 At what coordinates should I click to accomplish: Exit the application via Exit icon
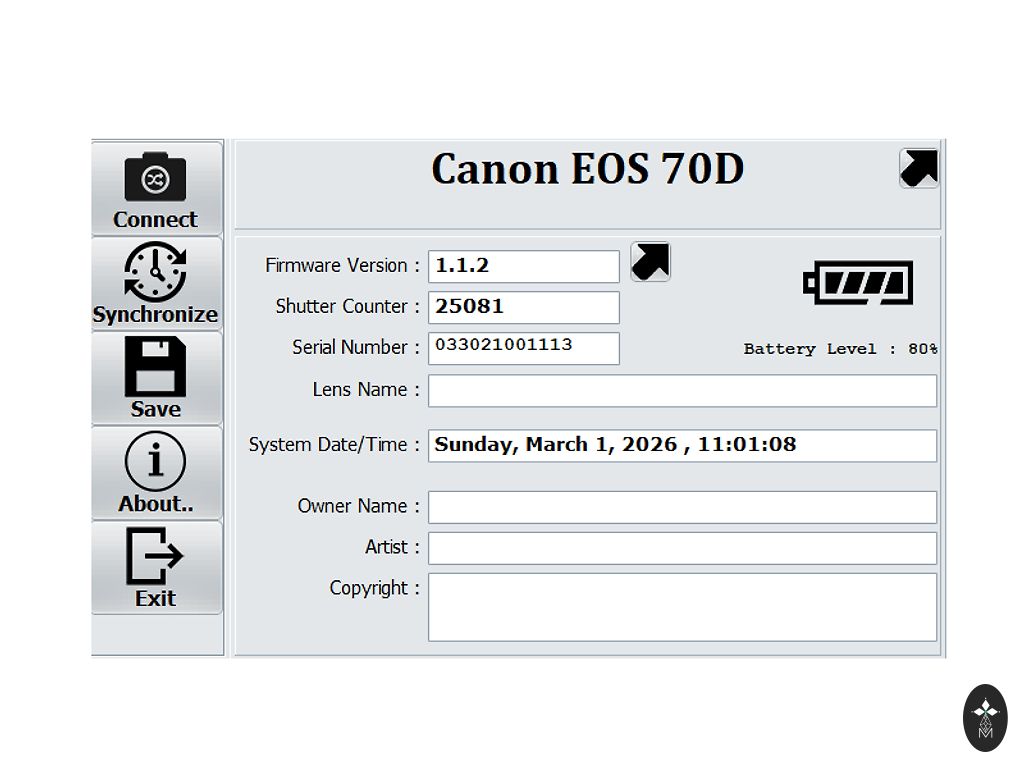(156, 567)
